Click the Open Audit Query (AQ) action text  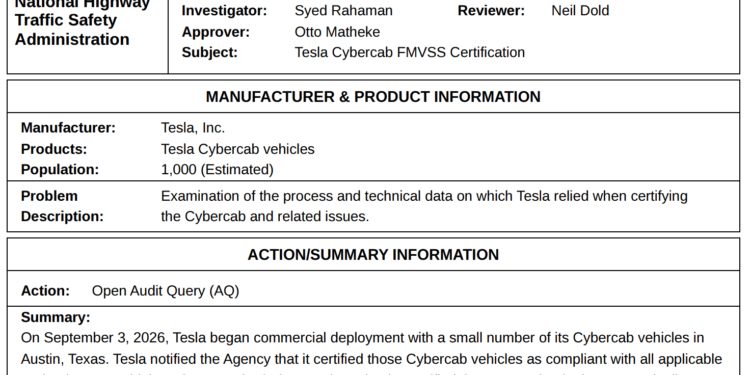pos(165,291)
